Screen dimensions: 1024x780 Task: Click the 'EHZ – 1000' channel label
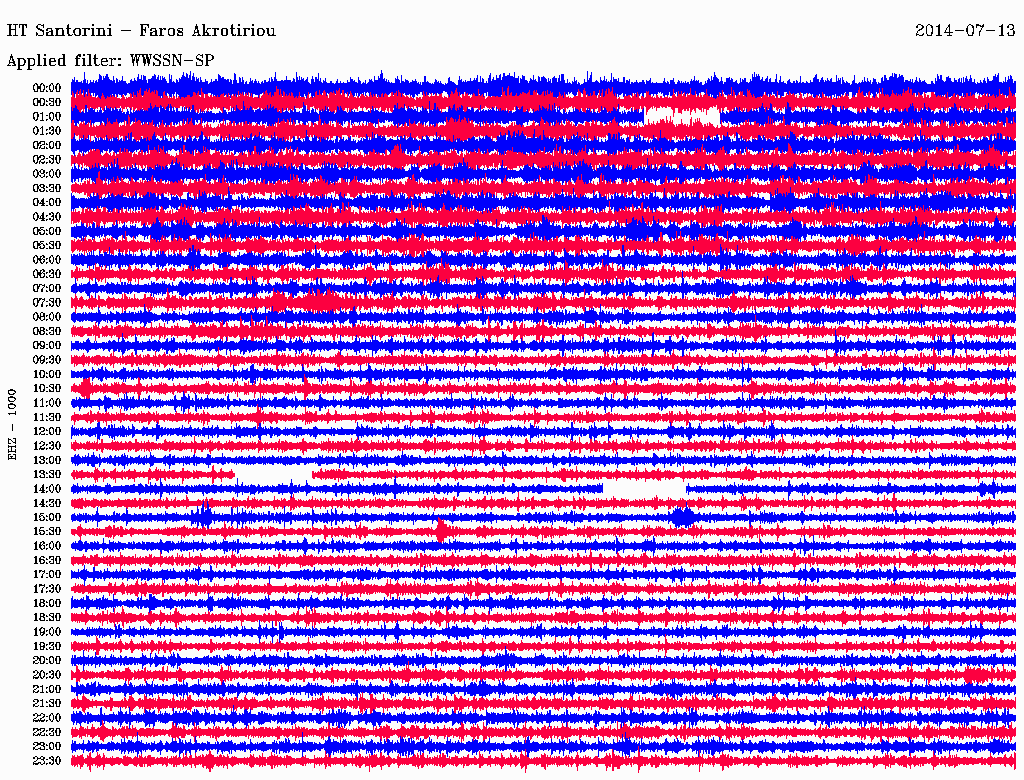tap(12, 425)
